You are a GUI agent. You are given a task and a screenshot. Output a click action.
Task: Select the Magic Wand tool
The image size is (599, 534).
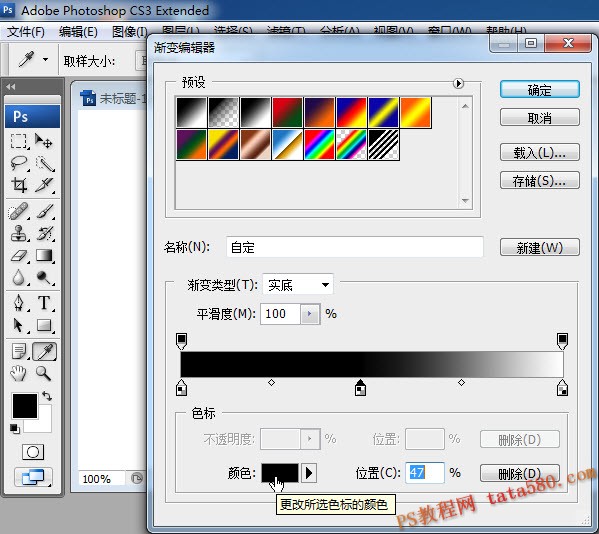point(45,163)
